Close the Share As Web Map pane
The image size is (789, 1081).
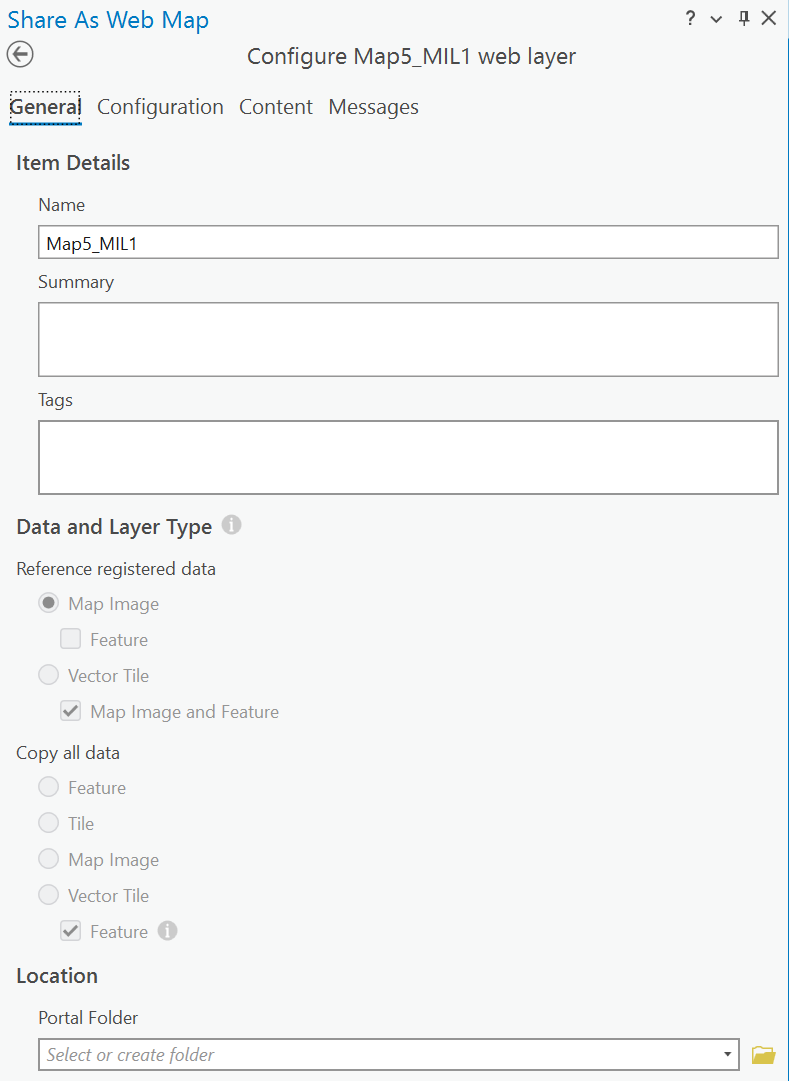click(x=769, y=18)
